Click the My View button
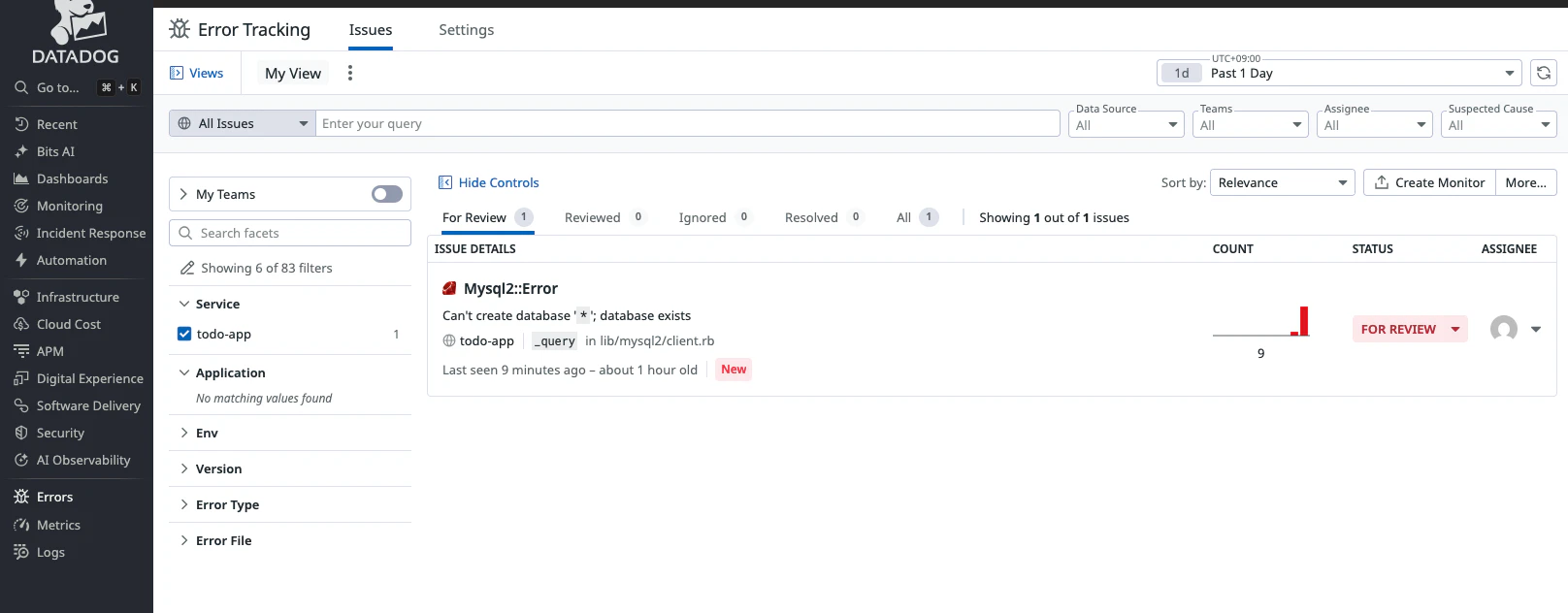 coord(293,73)
